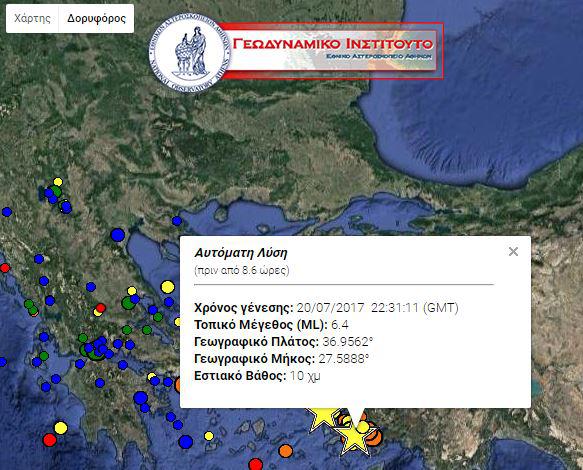Click the red marker at the left edge

5,268
